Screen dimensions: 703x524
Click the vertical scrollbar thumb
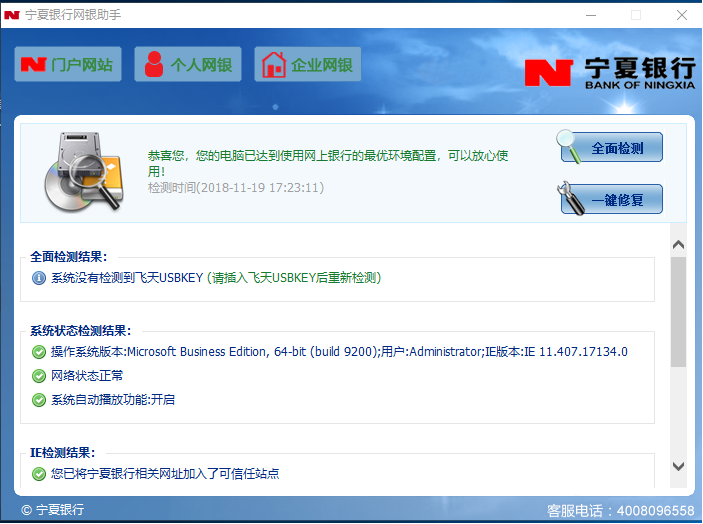coord(678,310)
